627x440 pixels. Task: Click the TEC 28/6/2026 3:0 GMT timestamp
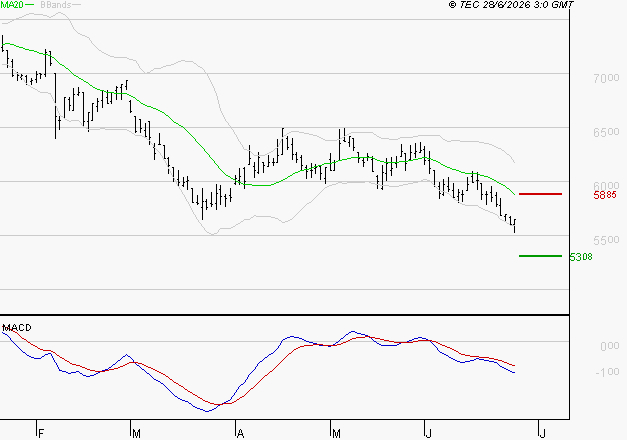point(511,4)
